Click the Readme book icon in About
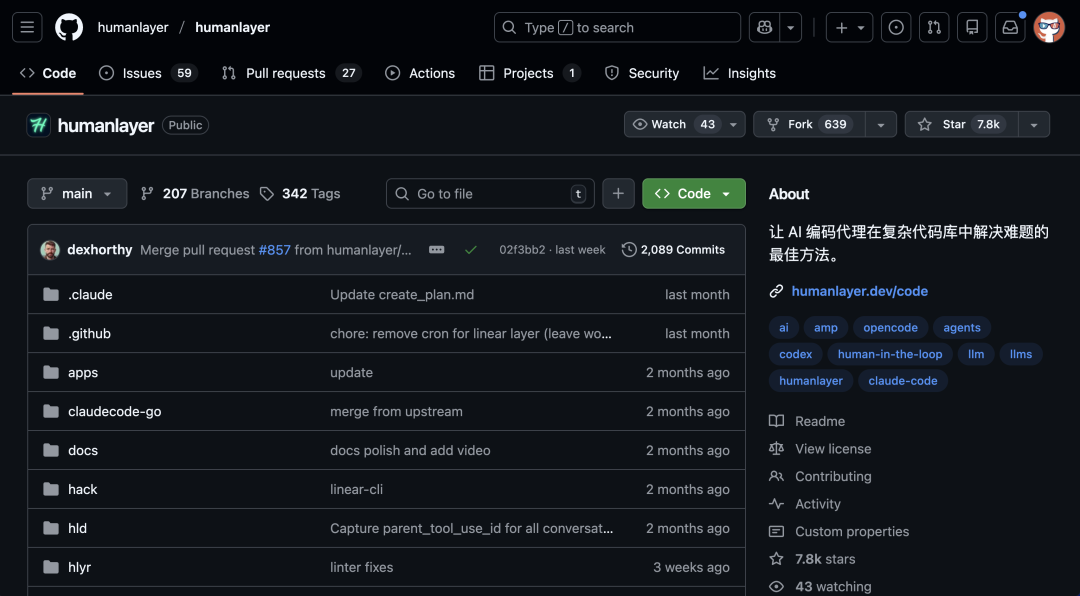 tap(776, 421)
